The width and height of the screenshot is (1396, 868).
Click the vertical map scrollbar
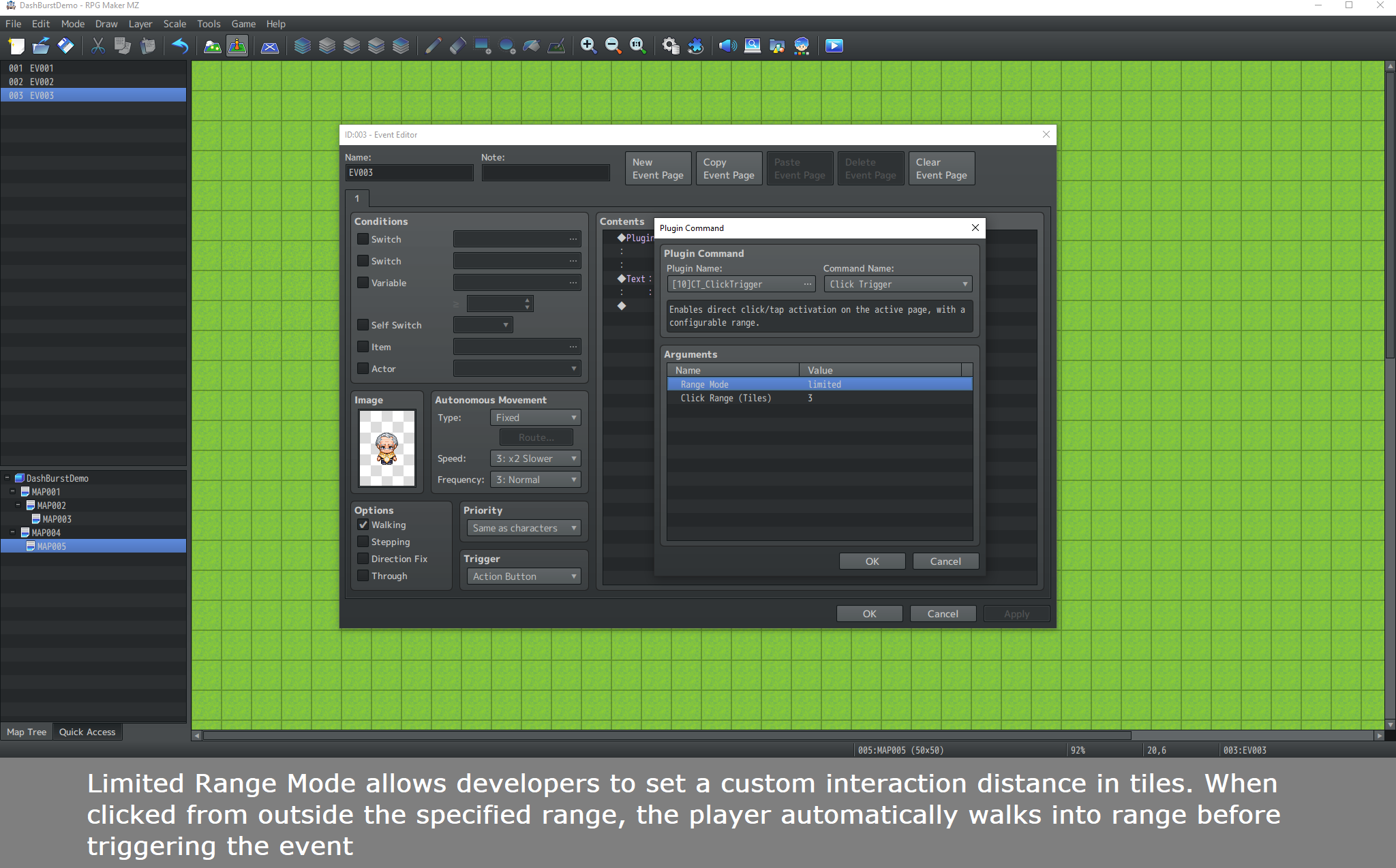1391,215
